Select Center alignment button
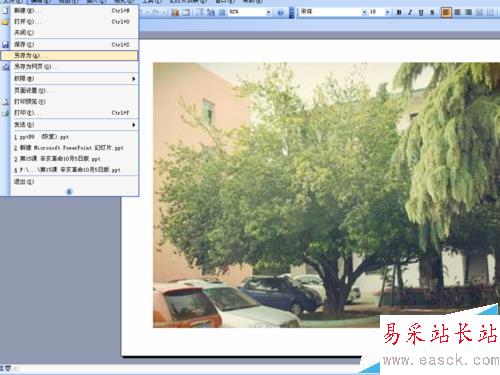The width and height of the screenshot is (500, 375). [457, 12]
